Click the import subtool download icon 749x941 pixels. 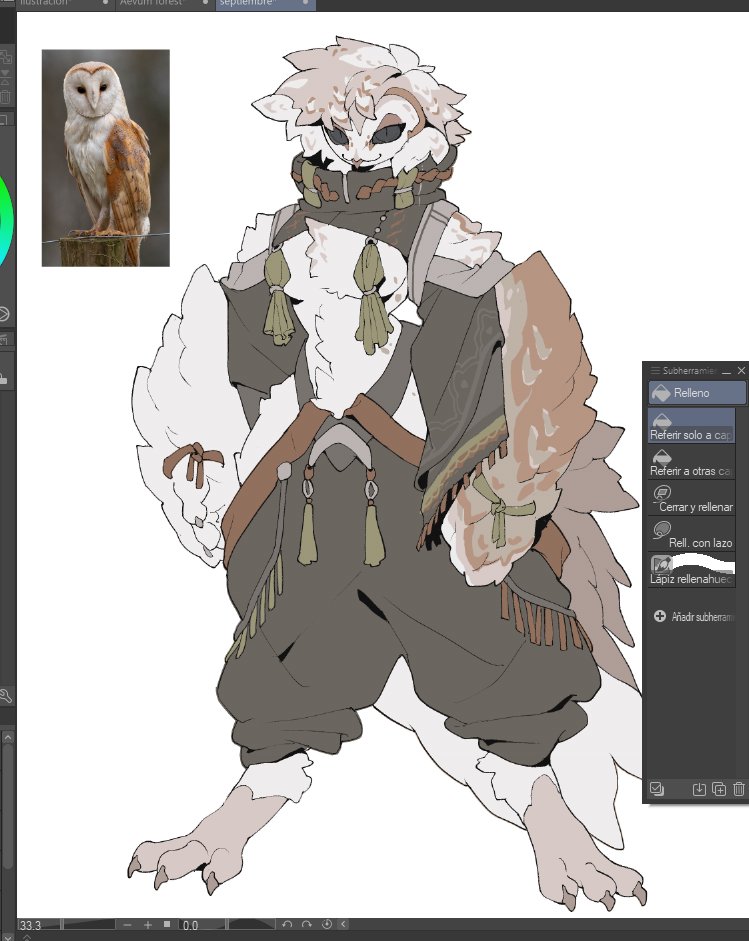(699, 789)
